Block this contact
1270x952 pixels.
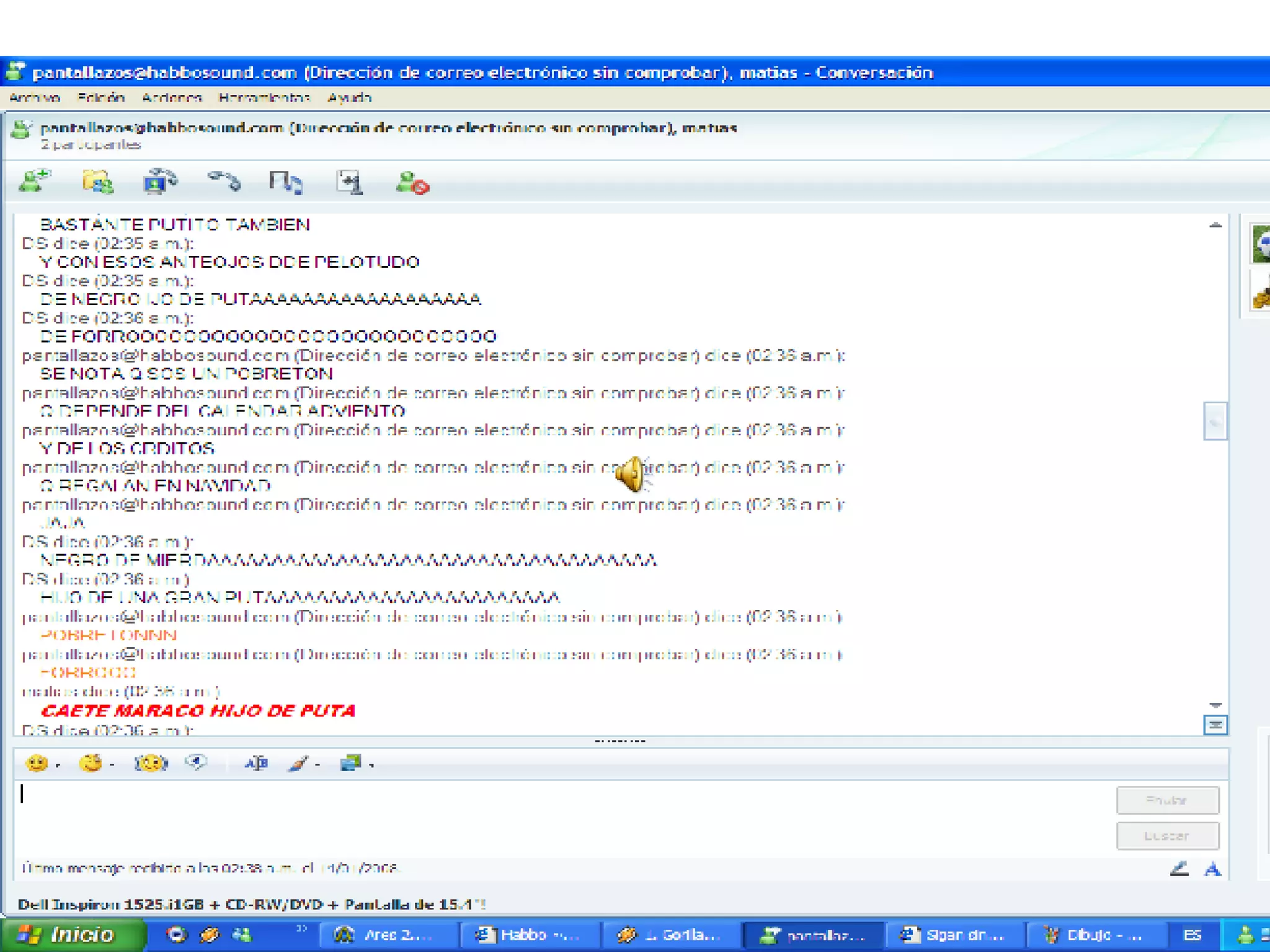(x=412, y=183)
